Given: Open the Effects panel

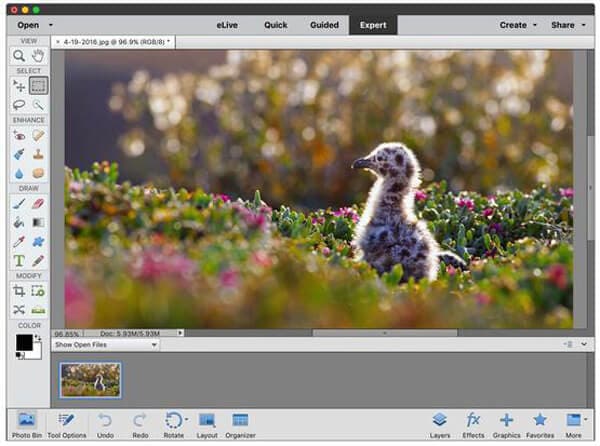Looking at the screenshot, I should 473,424.
